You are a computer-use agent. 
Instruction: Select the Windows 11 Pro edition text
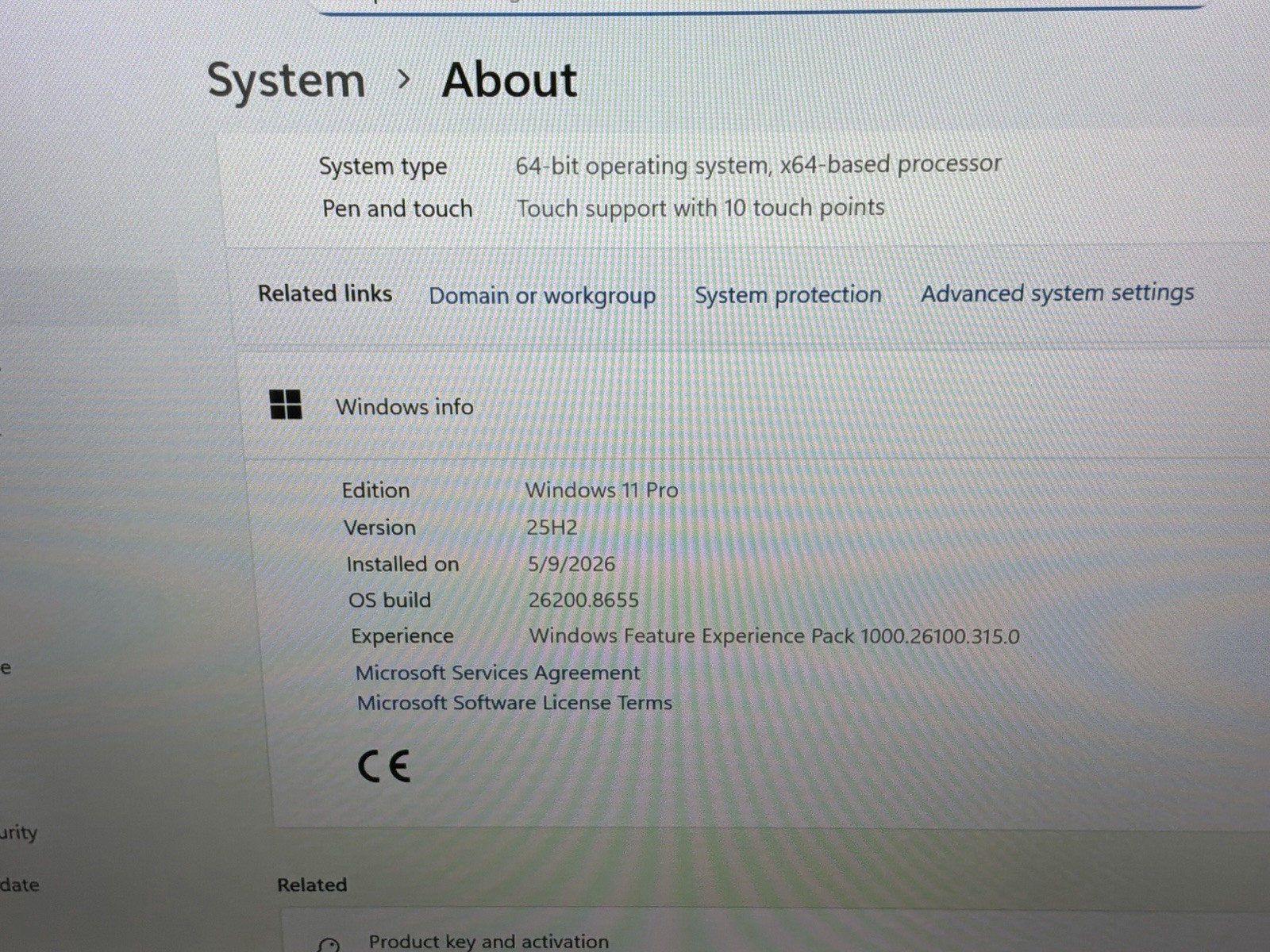602,490
